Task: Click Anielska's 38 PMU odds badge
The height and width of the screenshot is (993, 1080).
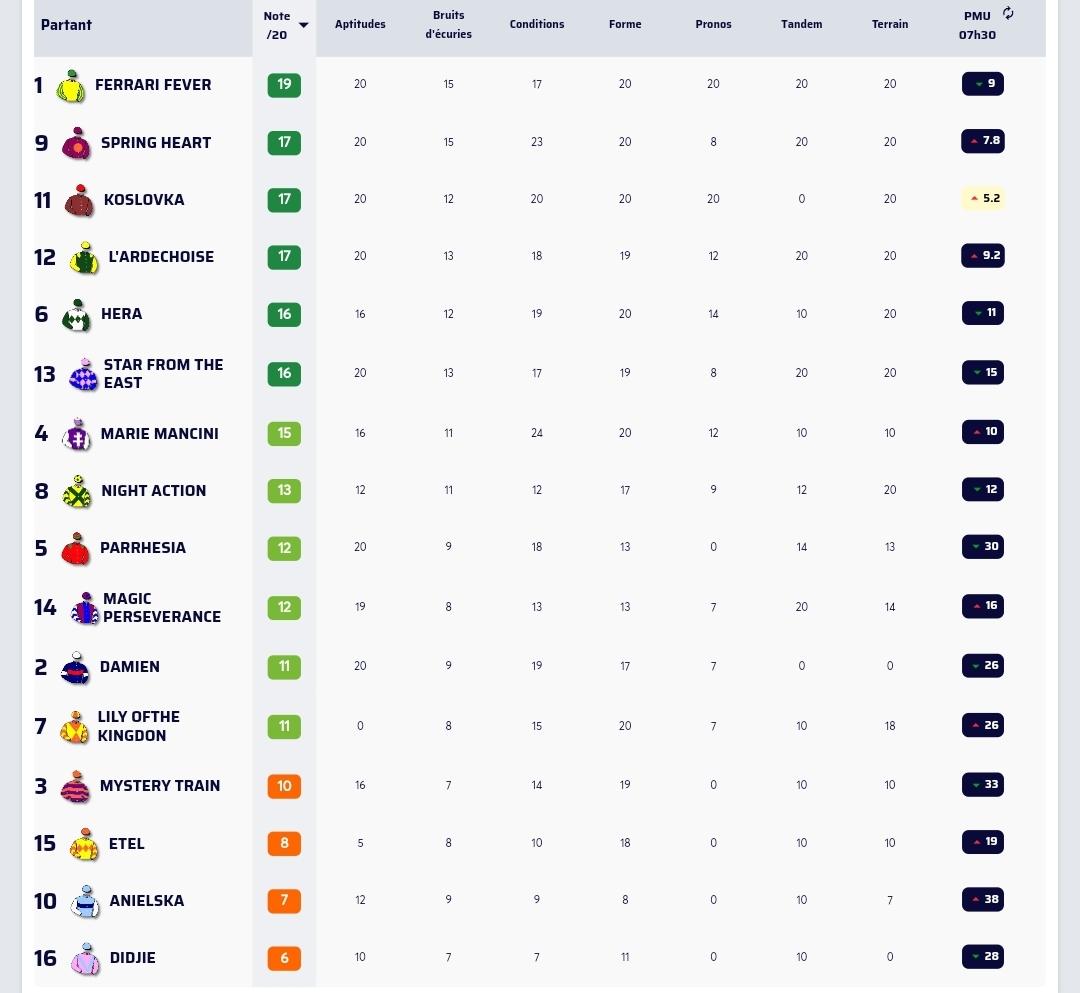Action: click(983, 899)
